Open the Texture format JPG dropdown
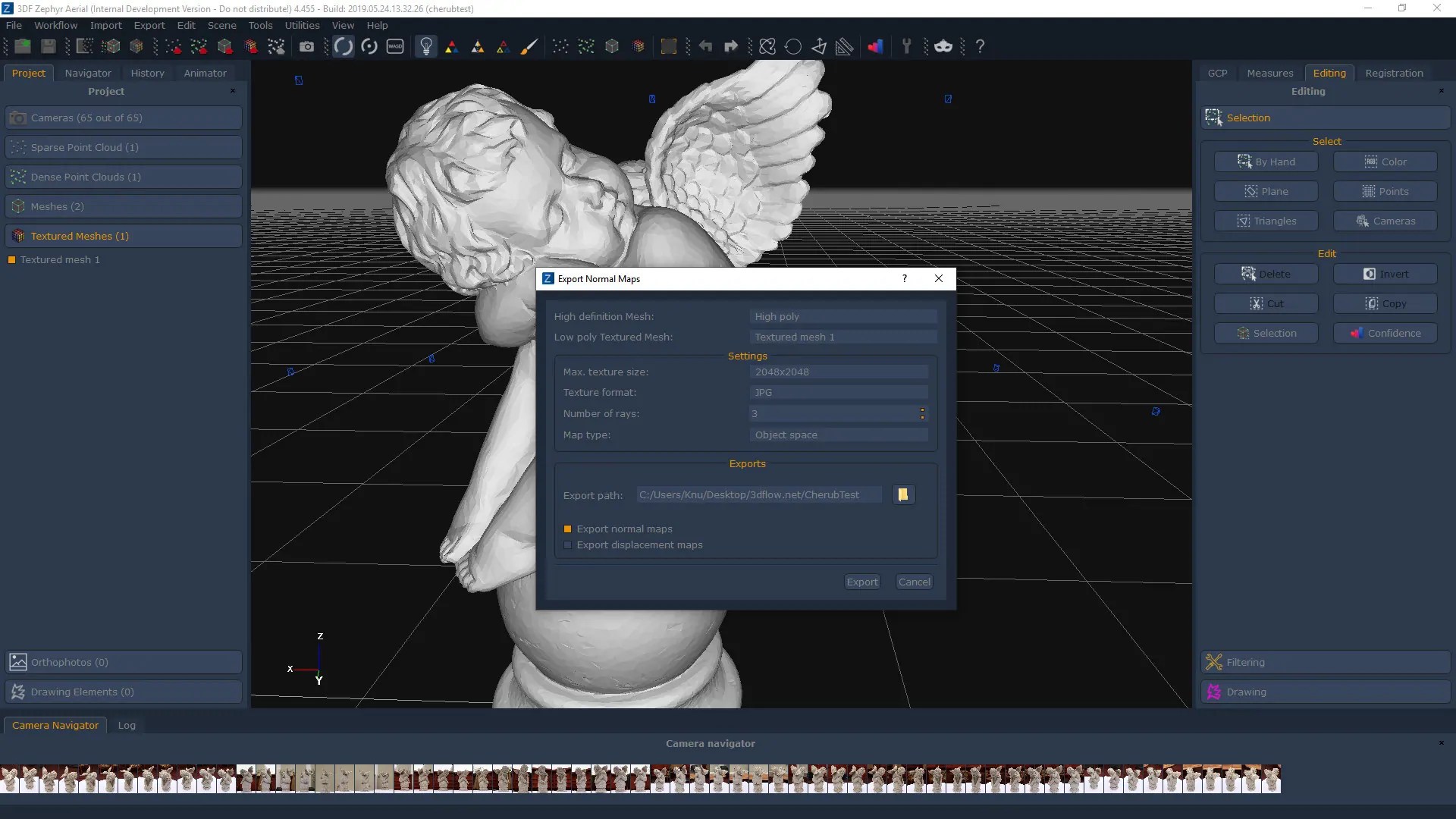 point(839,393)
